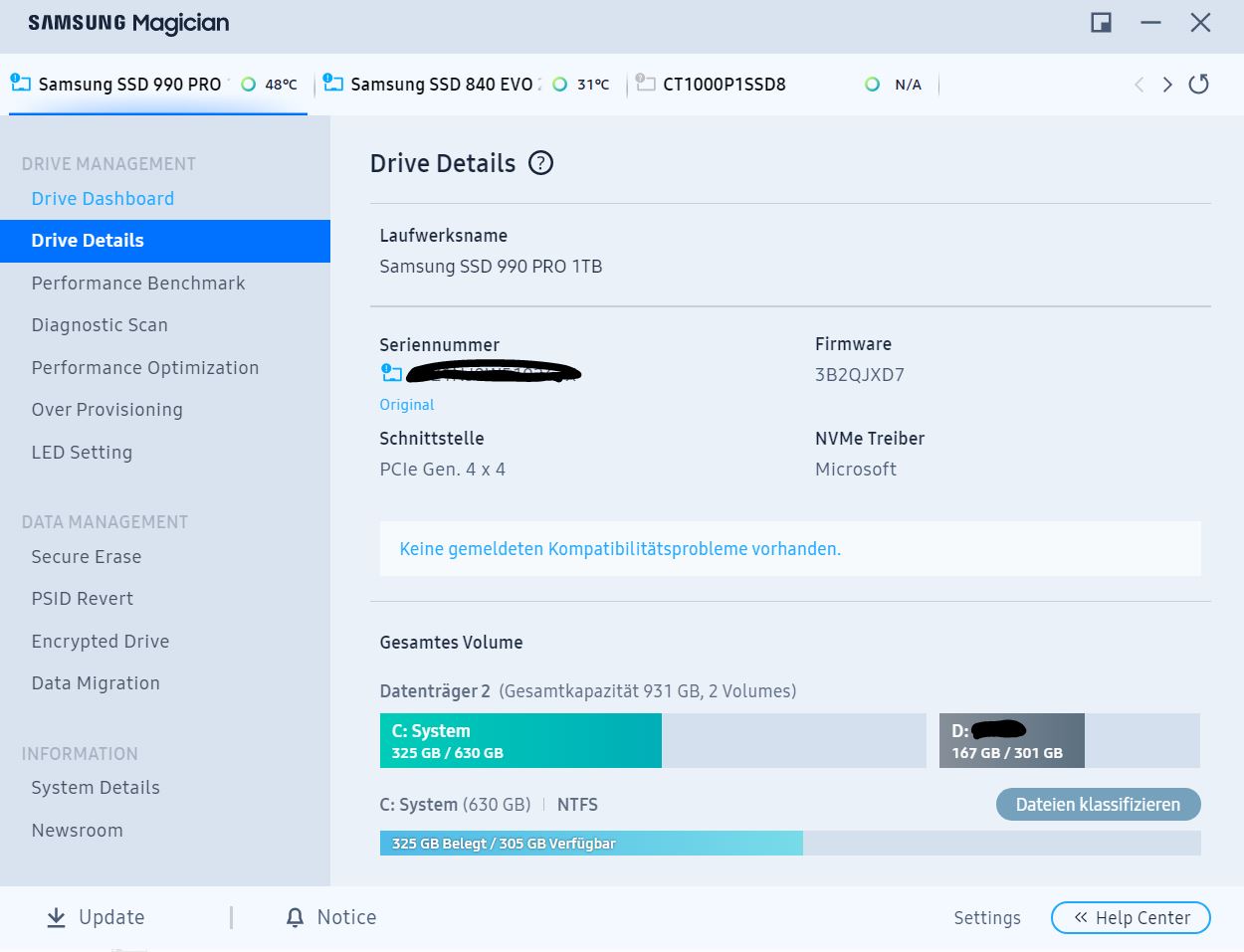
Task: Click the Dateien klassifizieren button
Action: coord(1098,805)
